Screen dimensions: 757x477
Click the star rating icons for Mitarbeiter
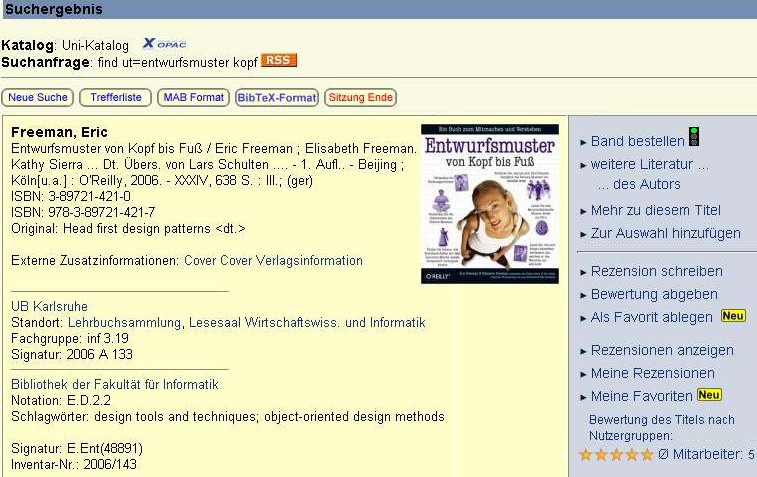pos(616,455)
